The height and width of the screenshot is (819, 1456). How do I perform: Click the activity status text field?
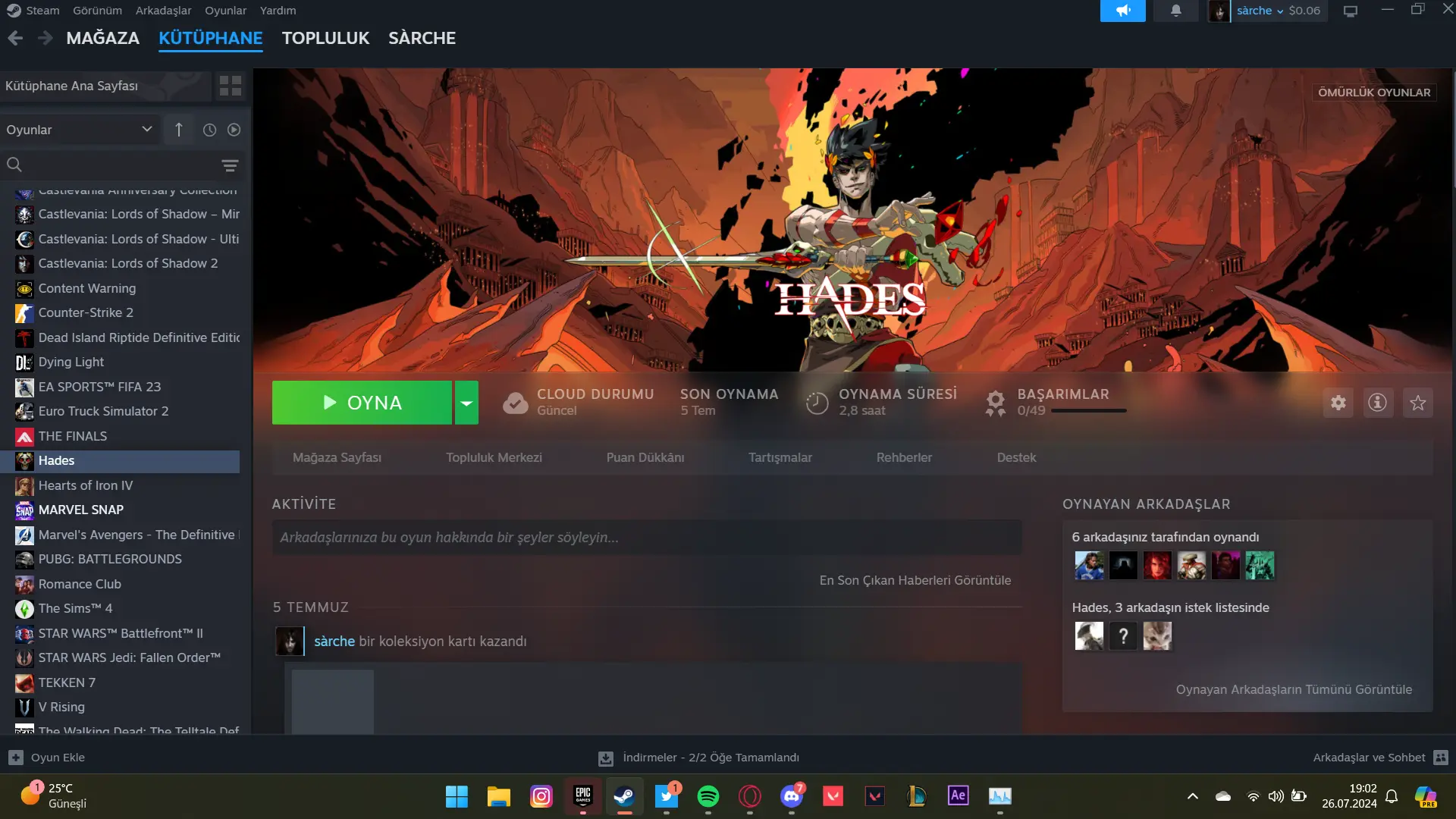647,537
